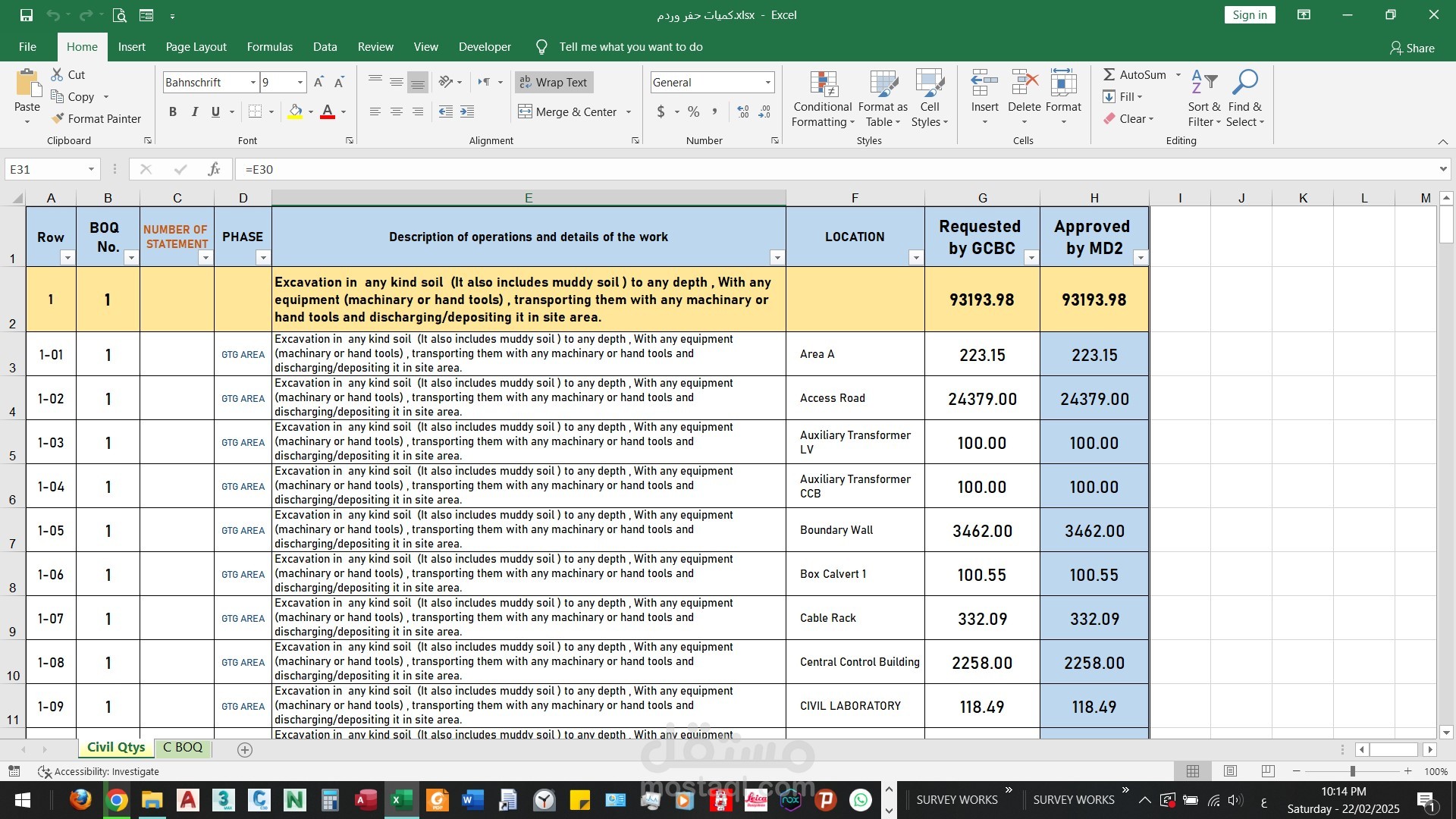
Task: Click the Cut scissors icon
Action: coord(57,74)
